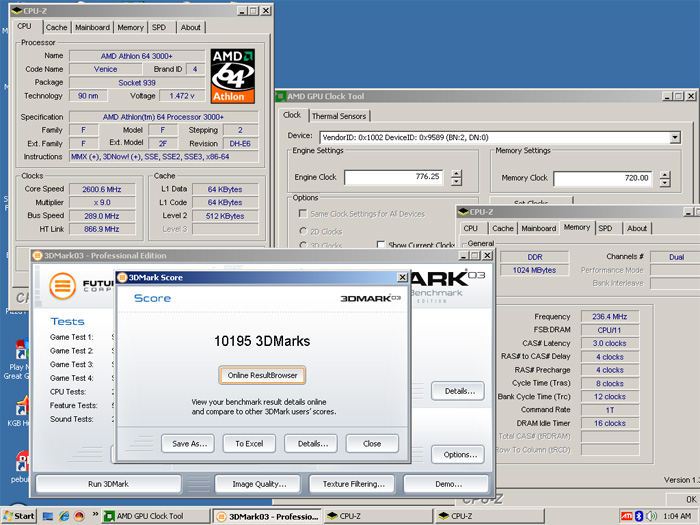Click the processor name AMD Athlon 64 3000+
Image resolution: width=700 pixels, height=525 pixels.
(137, 56)
